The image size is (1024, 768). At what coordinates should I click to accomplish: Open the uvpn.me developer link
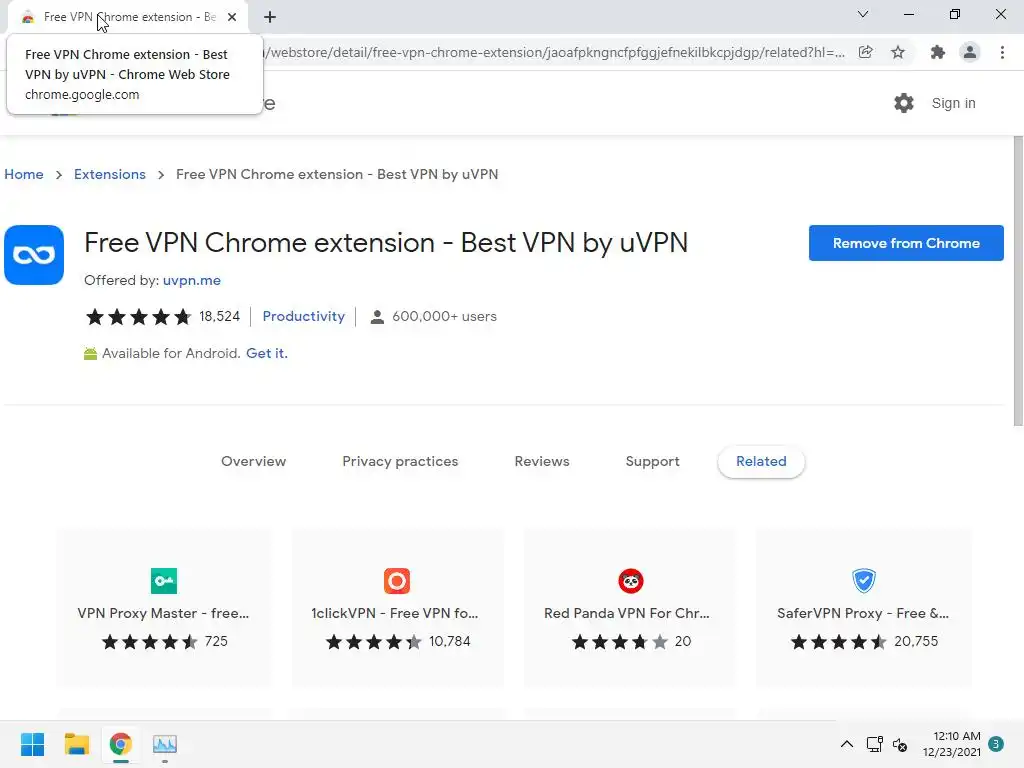click(191, 280)
